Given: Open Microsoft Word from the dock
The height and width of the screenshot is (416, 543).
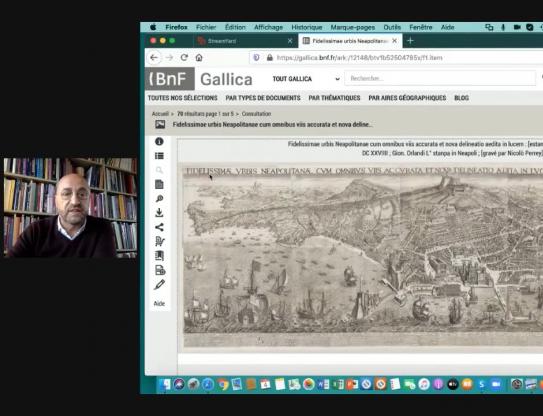Looking at the screenshot, I should [323, 384].
